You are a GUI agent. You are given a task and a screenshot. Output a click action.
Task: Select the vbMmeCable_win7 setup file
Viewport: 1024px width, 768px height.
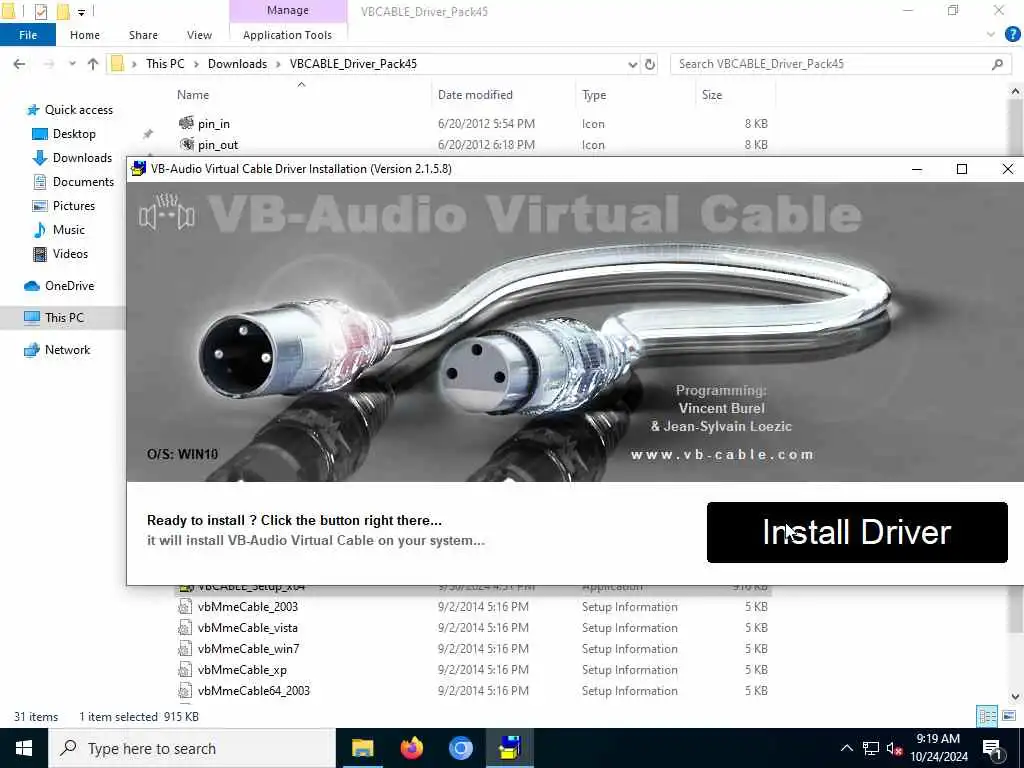(x=248, y=648)
